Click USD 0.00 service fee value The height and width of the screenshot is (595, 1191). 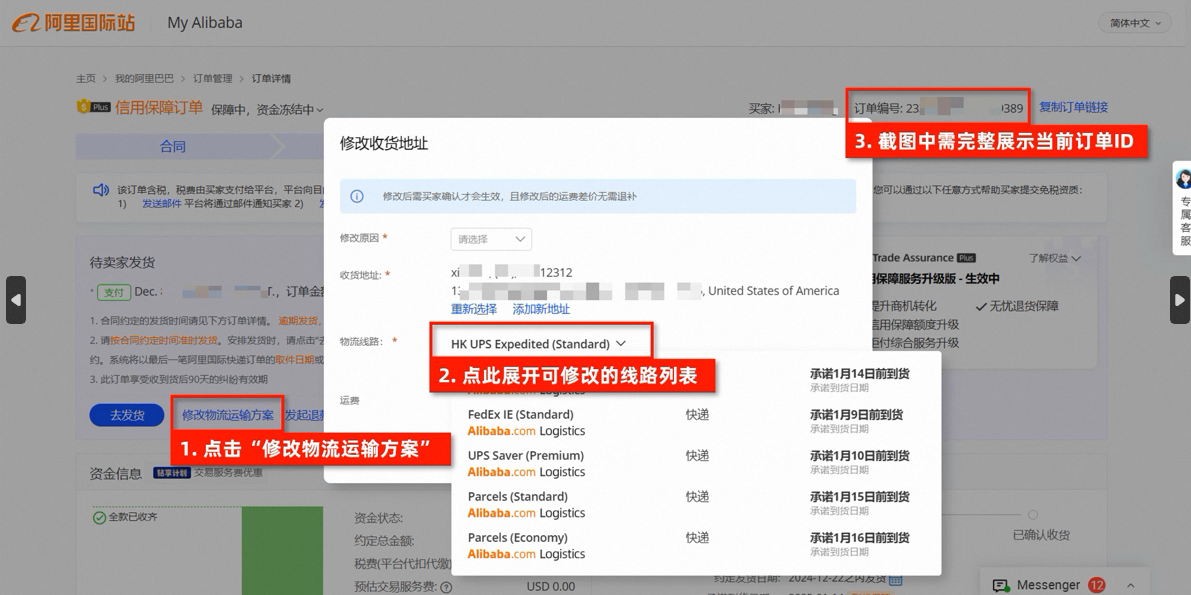click(x=551, y=587)
